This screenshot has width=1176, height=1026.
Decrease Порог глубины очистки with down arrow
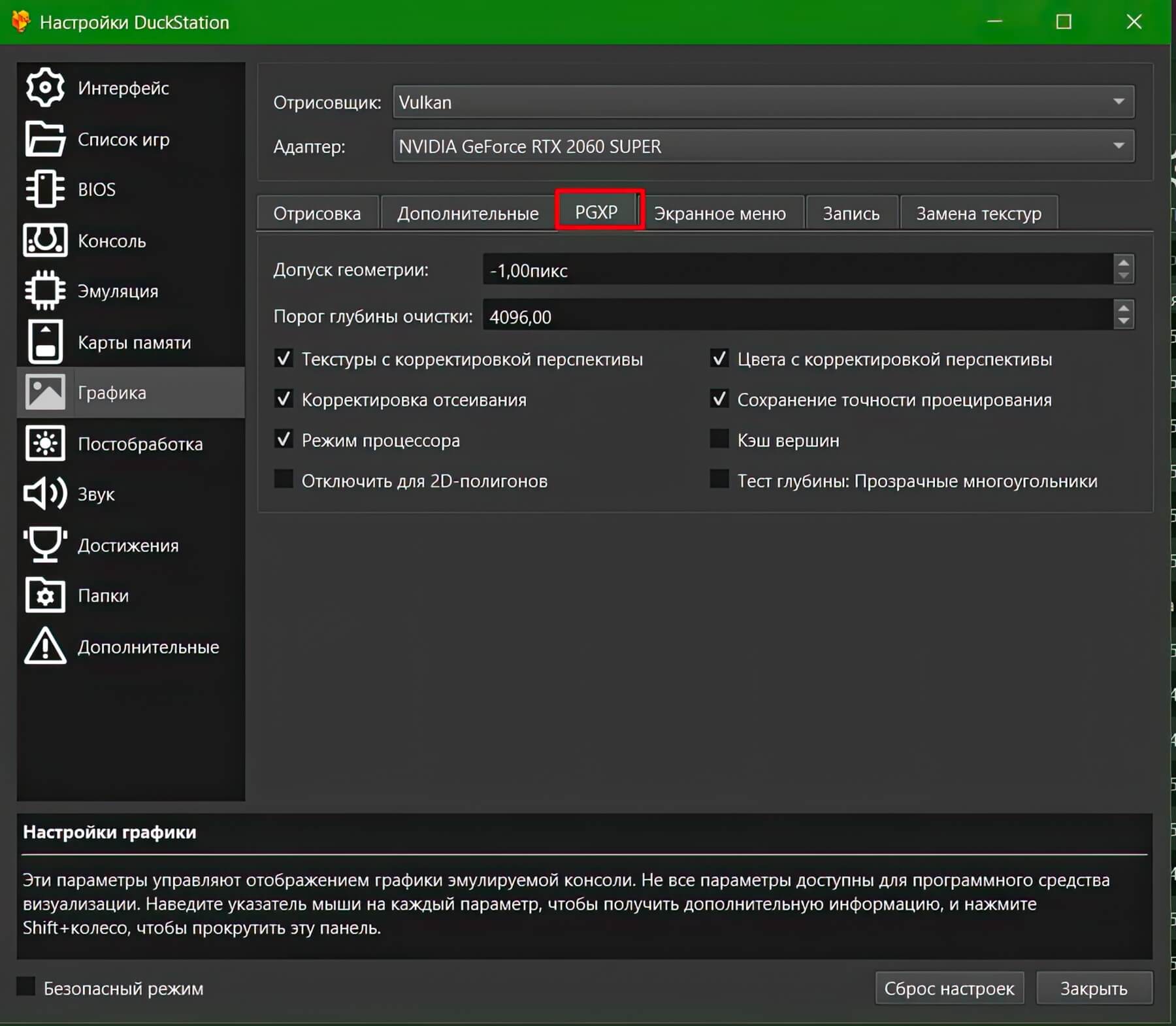coord(1123,322)
